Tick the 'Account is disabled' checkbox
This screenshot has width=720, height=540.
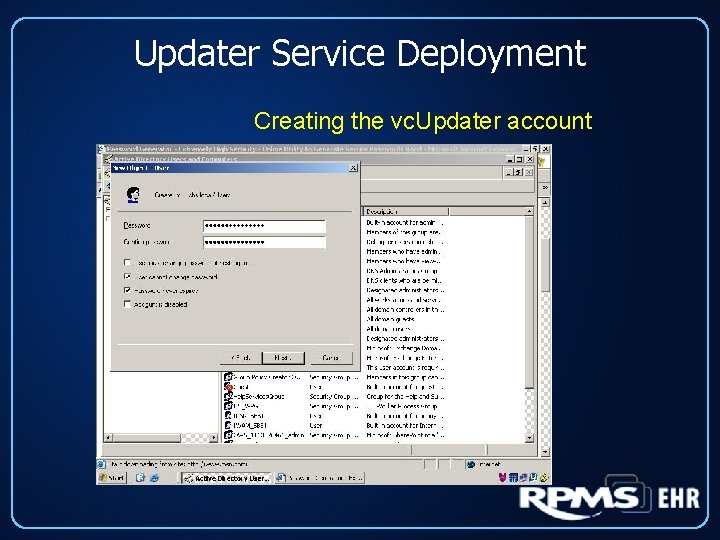point(127,304)
